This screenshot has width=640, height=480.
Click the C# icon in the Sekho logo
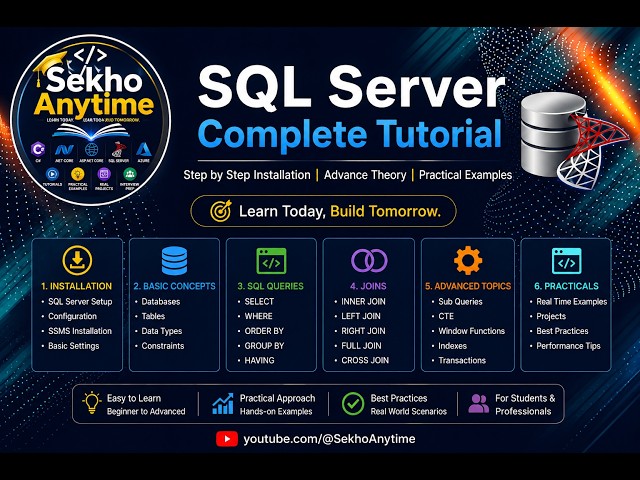point(38,149)
